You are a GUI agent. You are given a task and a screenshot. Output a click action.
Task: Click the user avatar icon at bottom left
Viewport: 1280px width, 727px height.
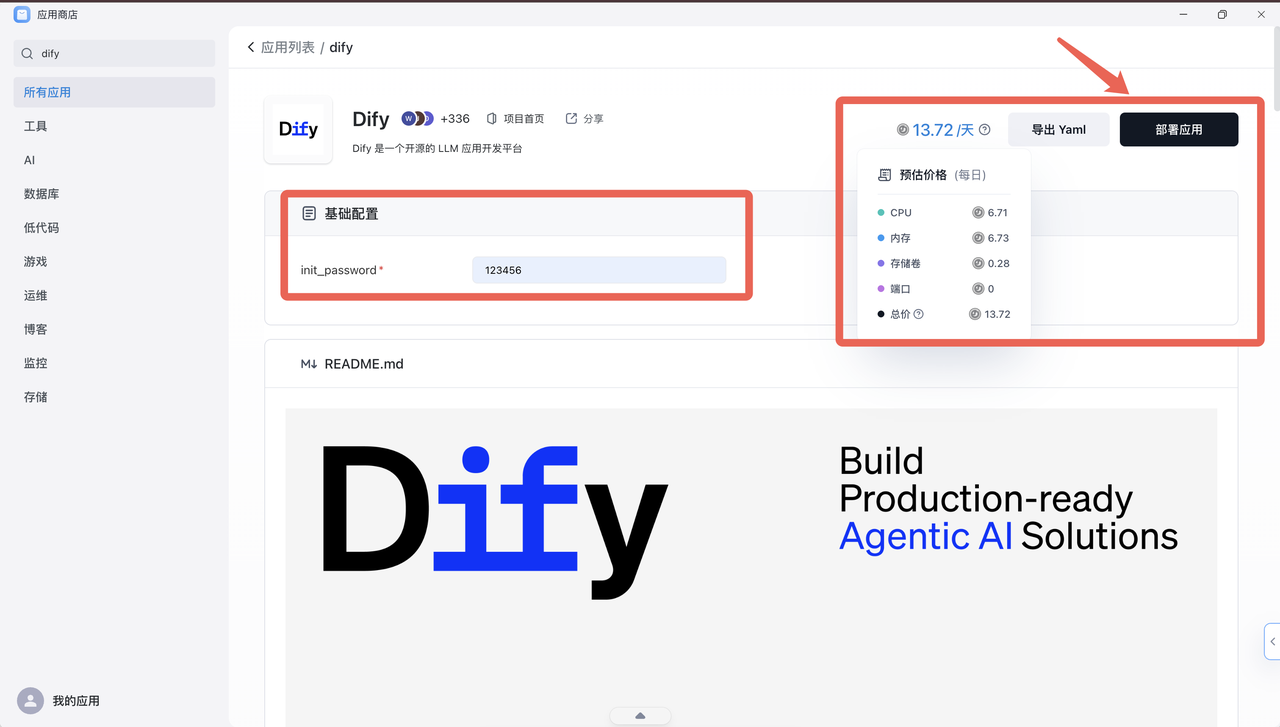[31, 700]
